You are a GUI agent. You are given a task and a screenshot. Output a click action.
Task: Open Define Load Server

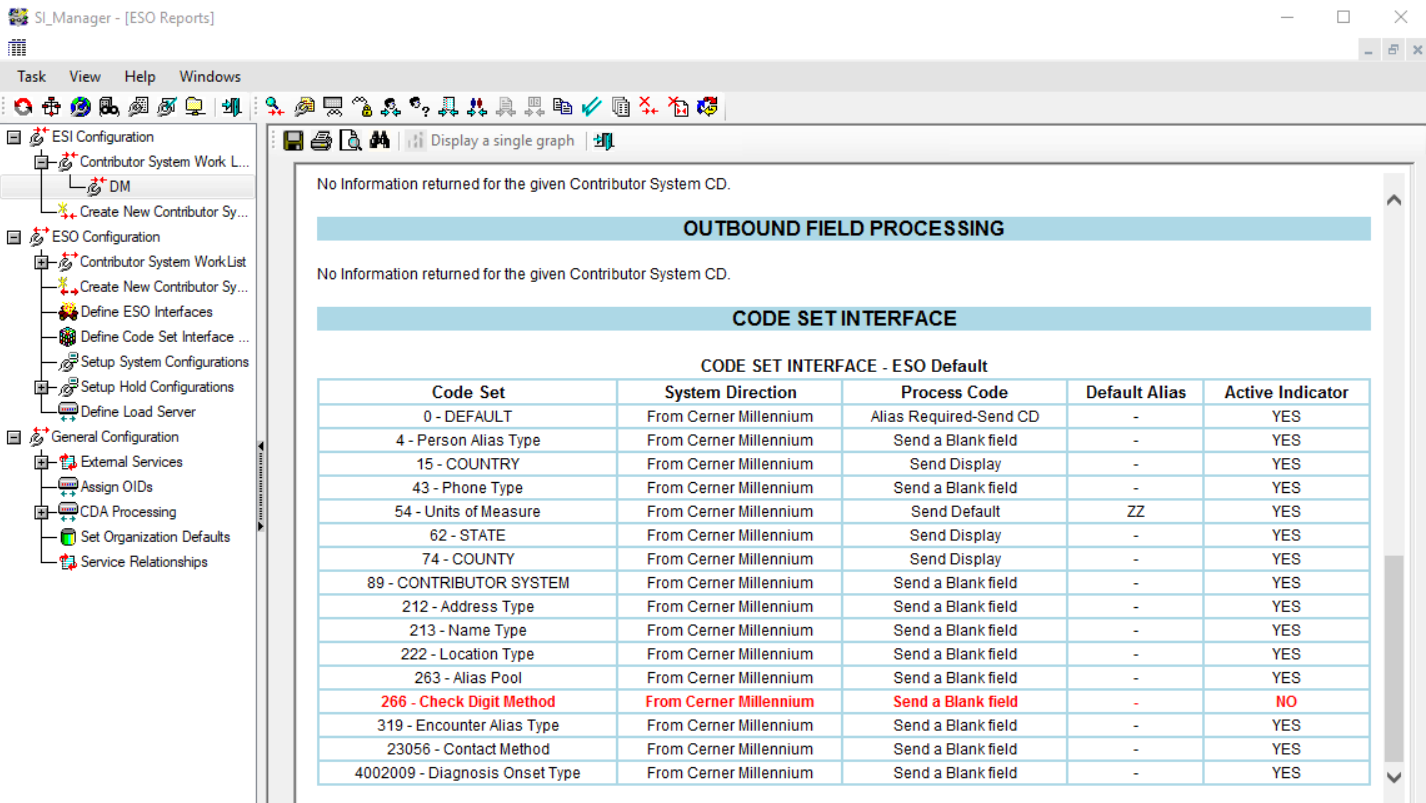pyautogui.click(x=138, y=412)
